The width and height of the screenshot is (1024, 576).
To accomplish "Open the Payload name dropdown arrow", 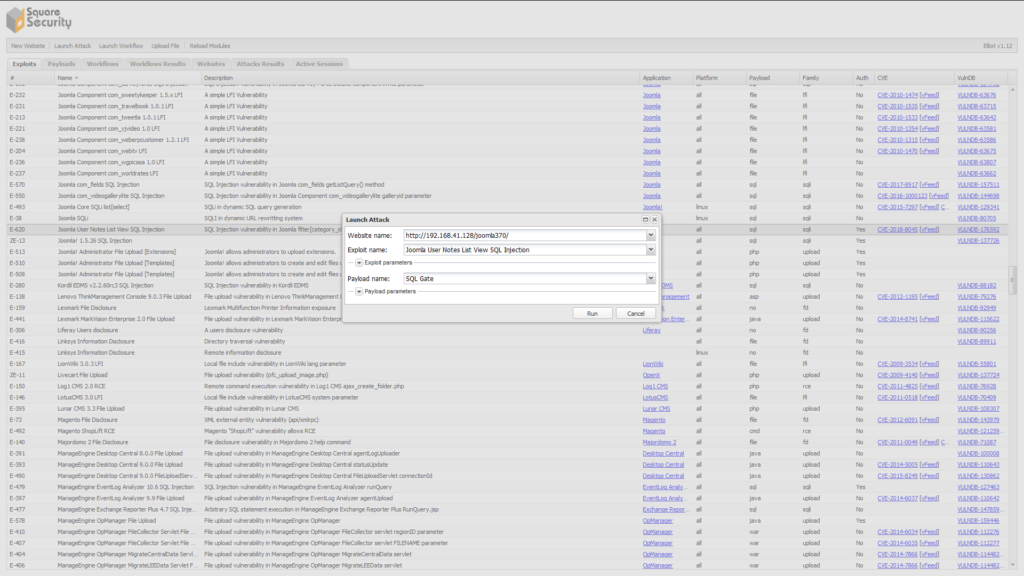I will coord(650,278).
